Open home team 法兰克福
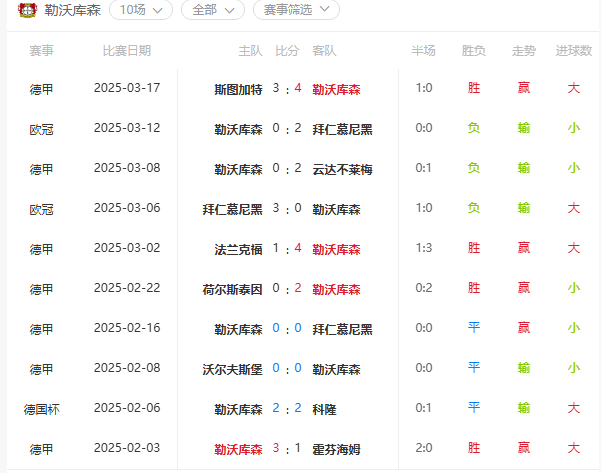Screen dimensions: 602x473 coord(238,250)
